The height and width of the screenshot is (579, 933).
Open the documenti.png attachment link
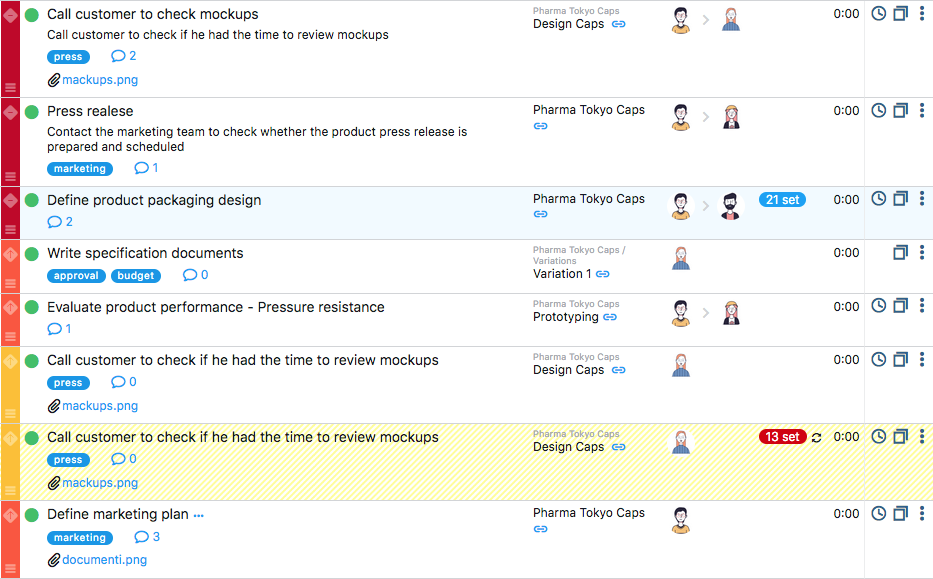tap(104, 560)
